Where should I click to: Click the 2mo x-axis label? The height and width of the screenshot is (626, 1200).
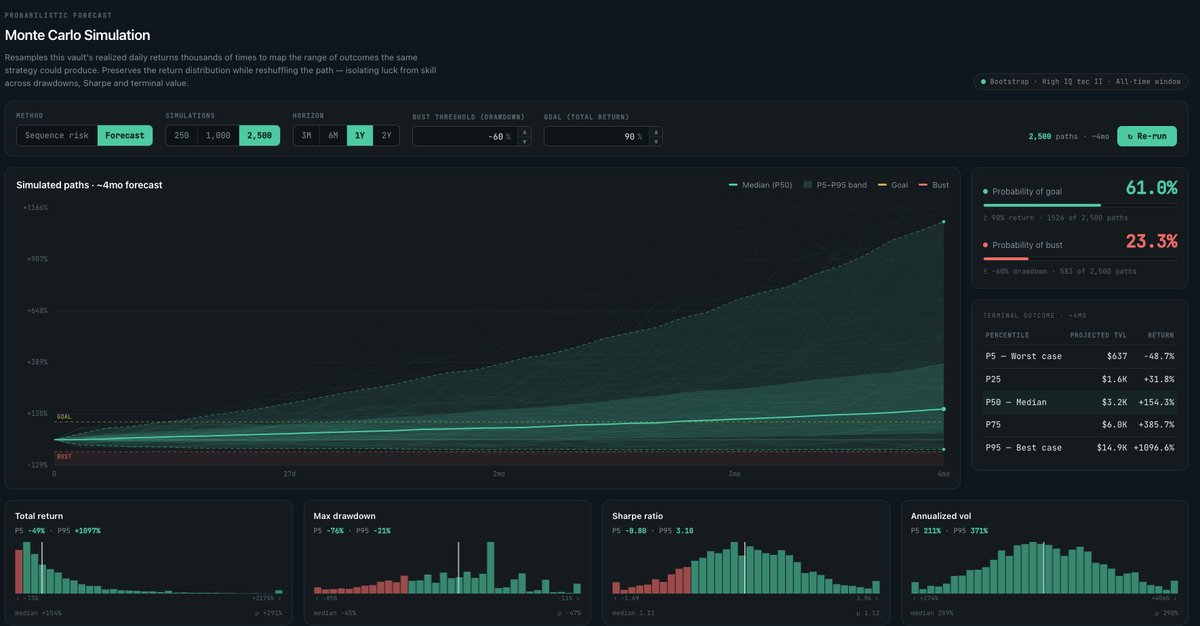point(498,473)
